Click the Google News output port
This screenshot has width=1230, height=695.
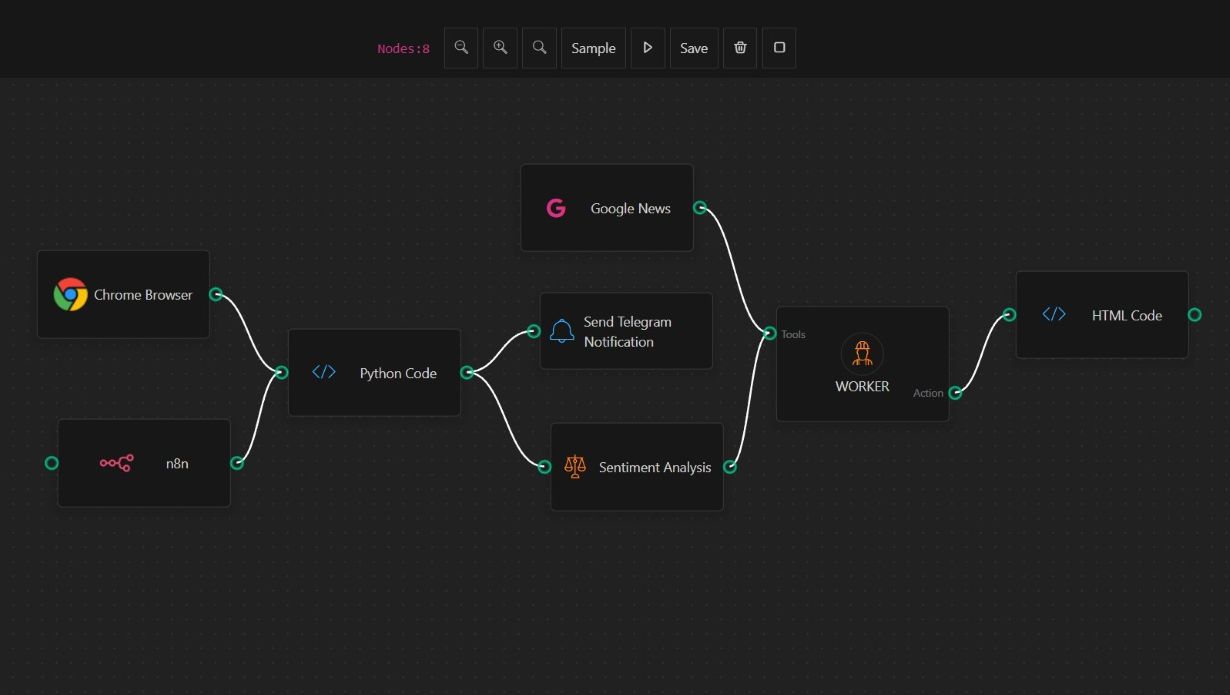[700, 208]
